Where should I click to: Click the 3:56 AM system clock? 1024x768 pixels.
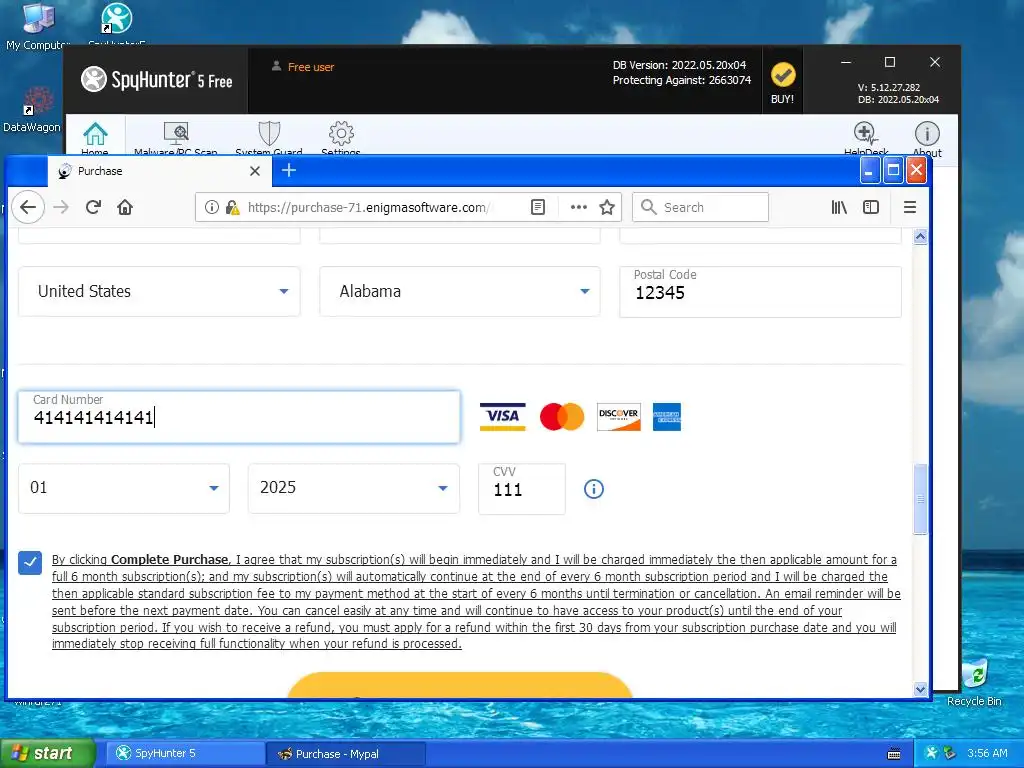[x=987, y=753]
